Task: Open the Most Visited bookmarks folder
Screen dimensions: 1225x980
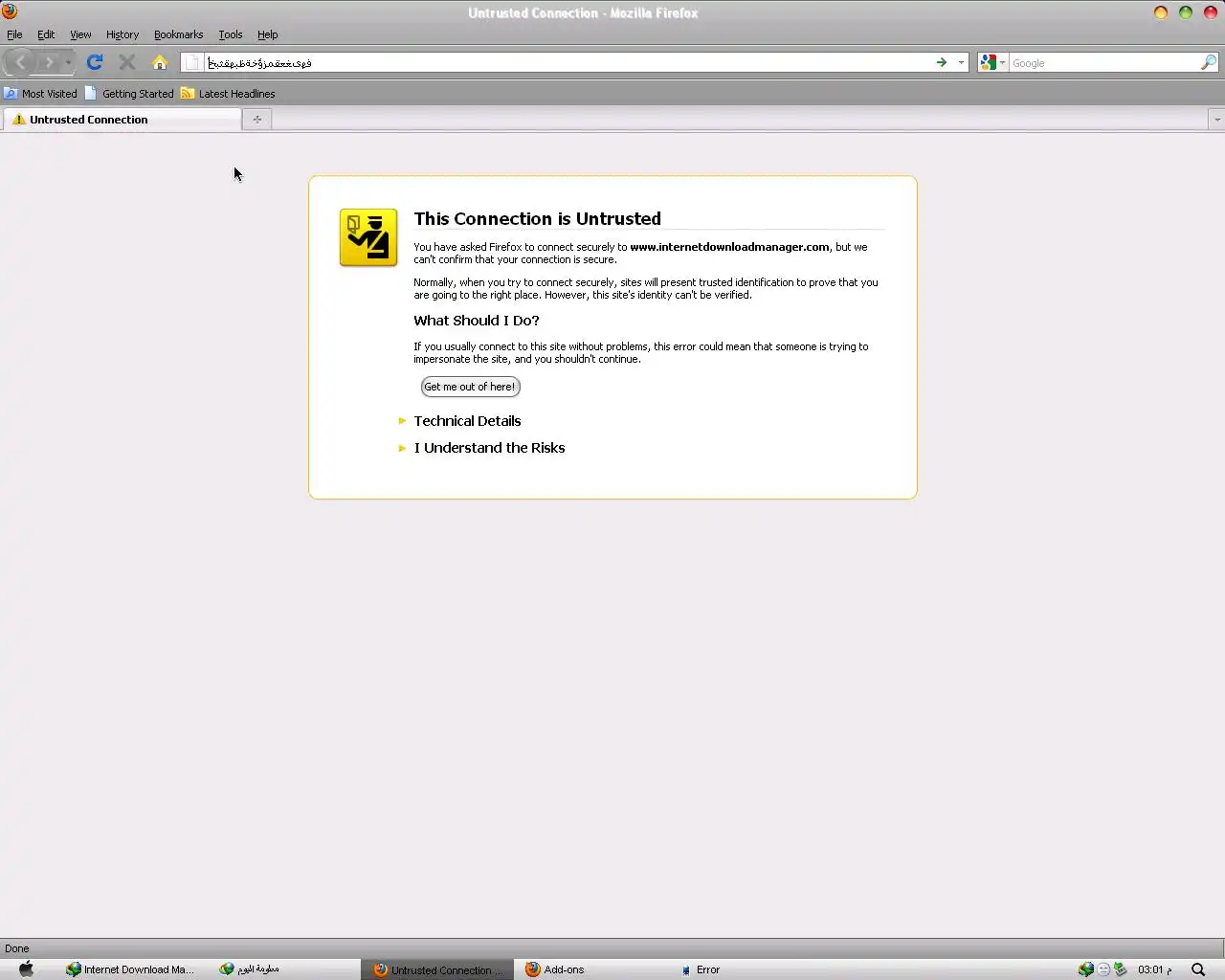Action: pyautogui.click(x=40, y=94)
